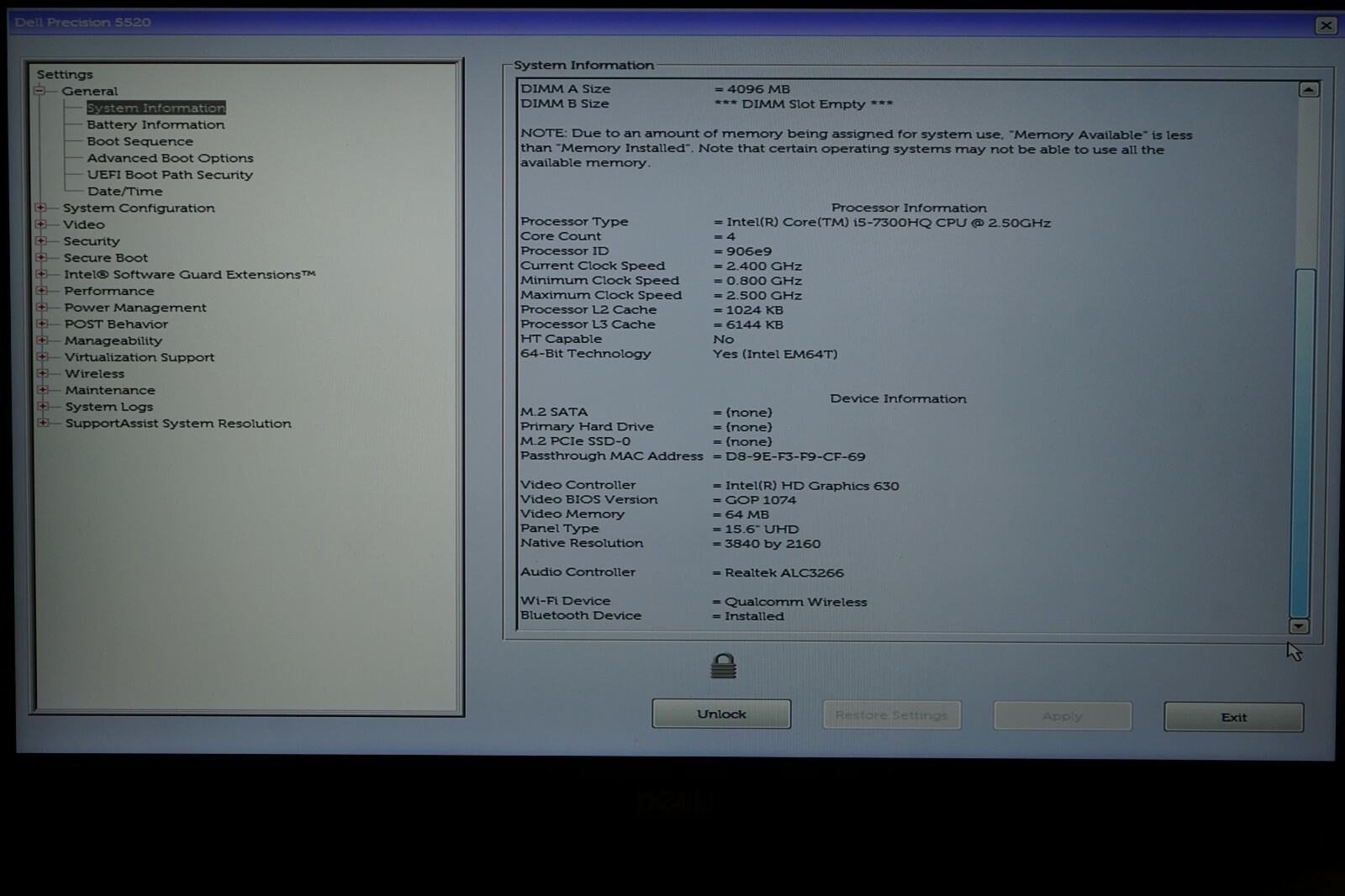This screenshot has width=1345, height=896.
Task: Click the Power Management label
Action: click(x=135, y=308)
